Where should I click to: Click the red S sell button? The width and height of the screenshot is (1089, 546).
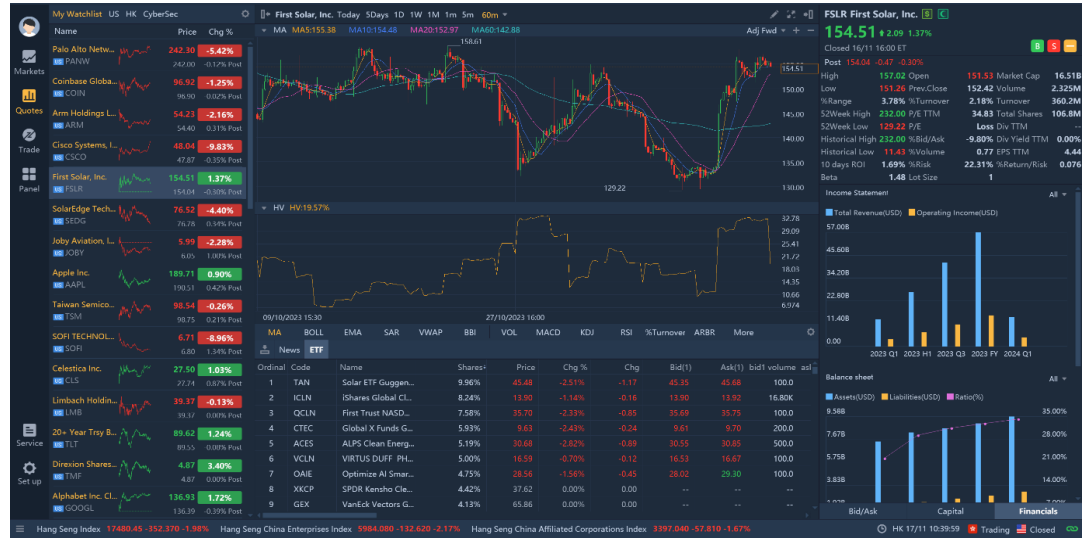coord(1054,46)
